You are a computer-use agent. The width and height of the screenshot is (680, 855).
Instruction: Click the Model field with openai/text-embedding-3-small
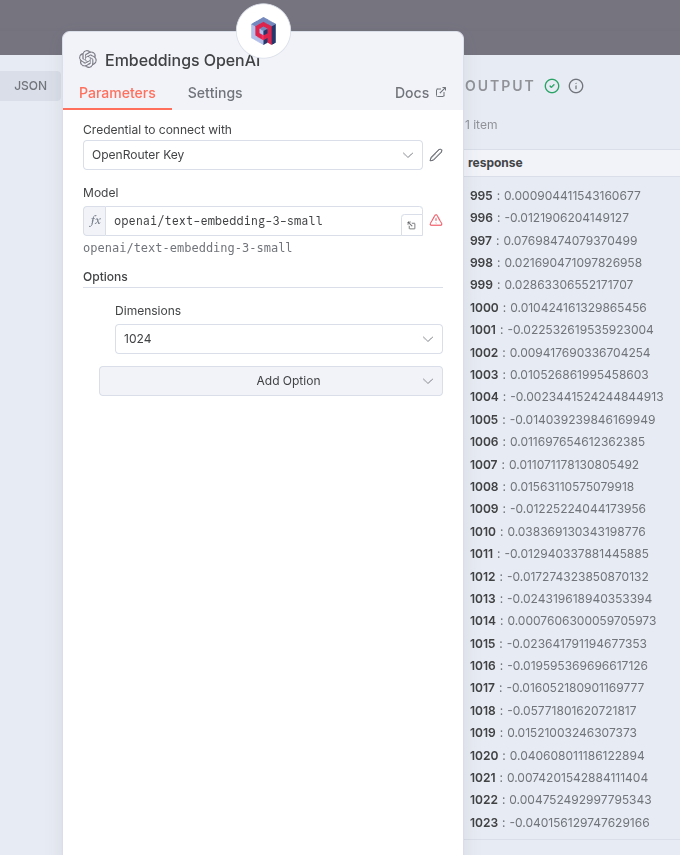point(255,221)
